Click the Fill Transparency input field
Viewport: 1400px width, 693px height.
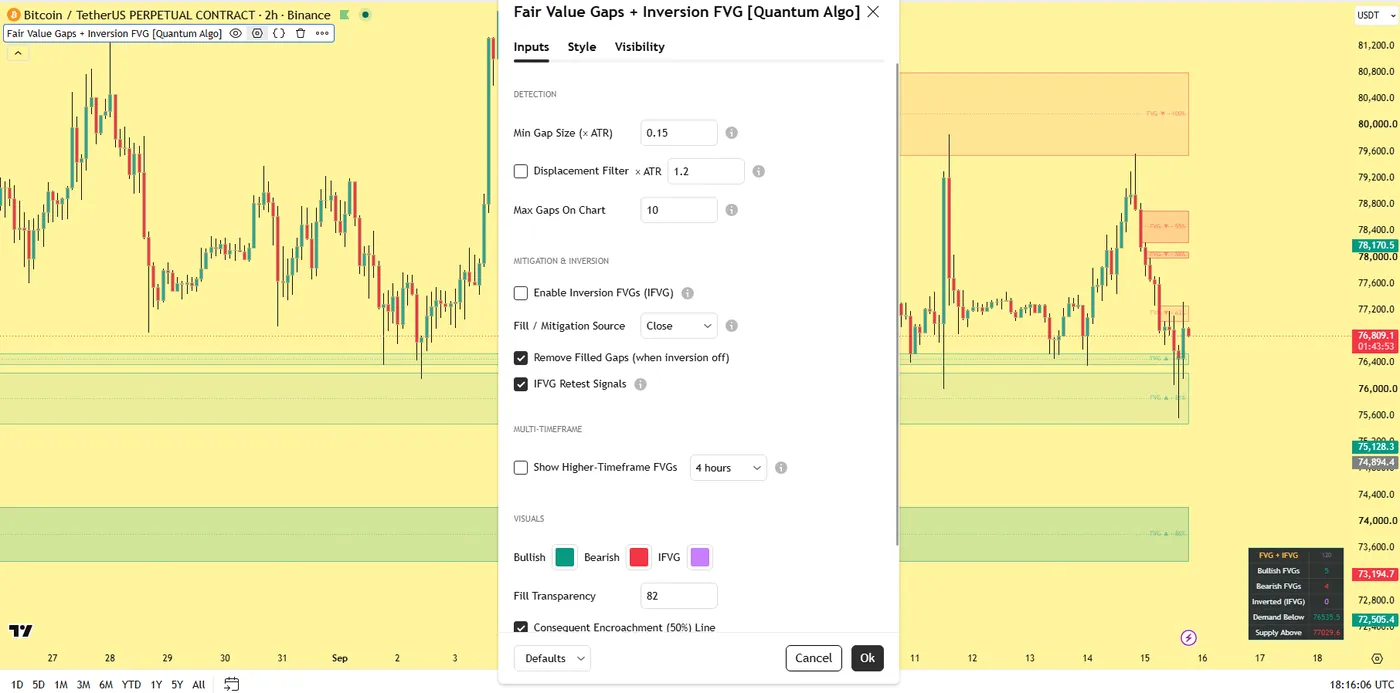point(679,596)
